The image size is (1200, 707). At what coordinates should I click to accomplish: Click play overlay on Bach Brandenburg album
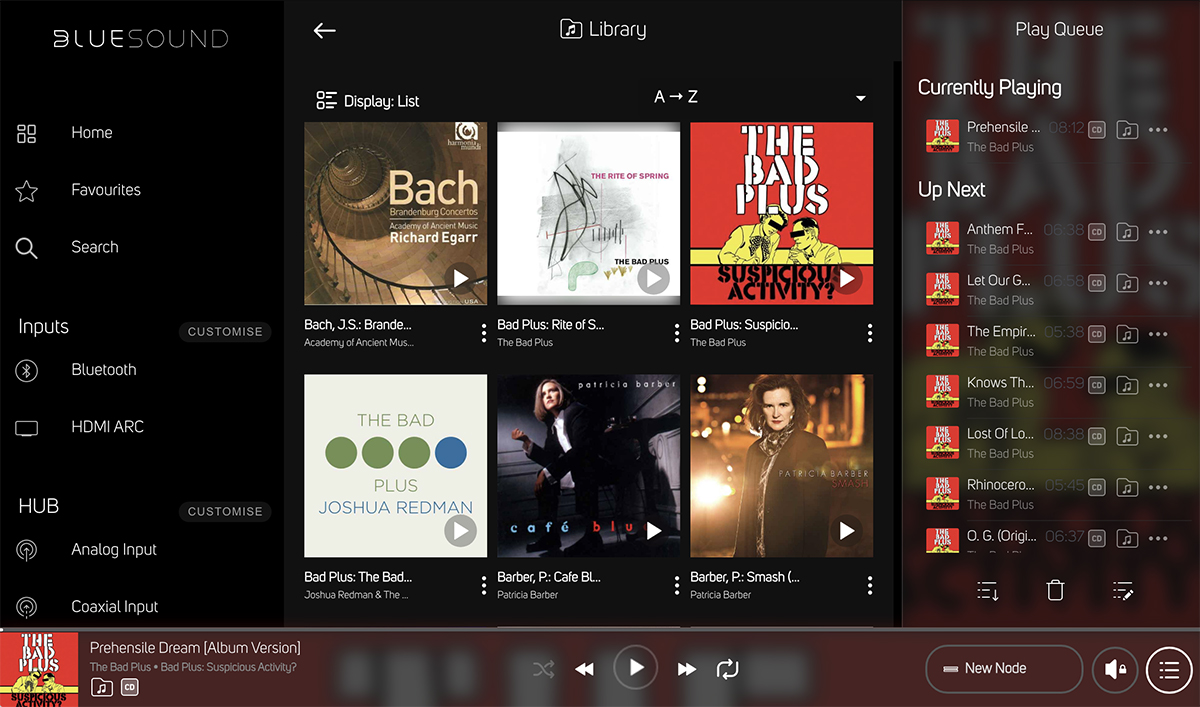point(461,278)
